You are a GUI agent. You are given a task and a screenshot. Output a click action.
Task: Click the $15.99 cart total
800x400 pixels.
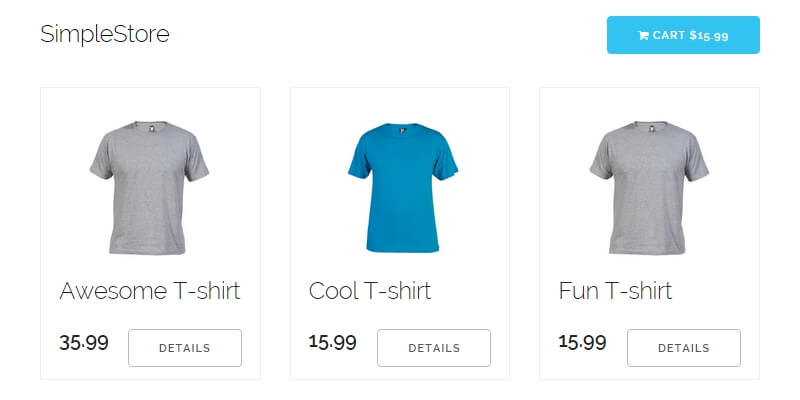(709, 35)
